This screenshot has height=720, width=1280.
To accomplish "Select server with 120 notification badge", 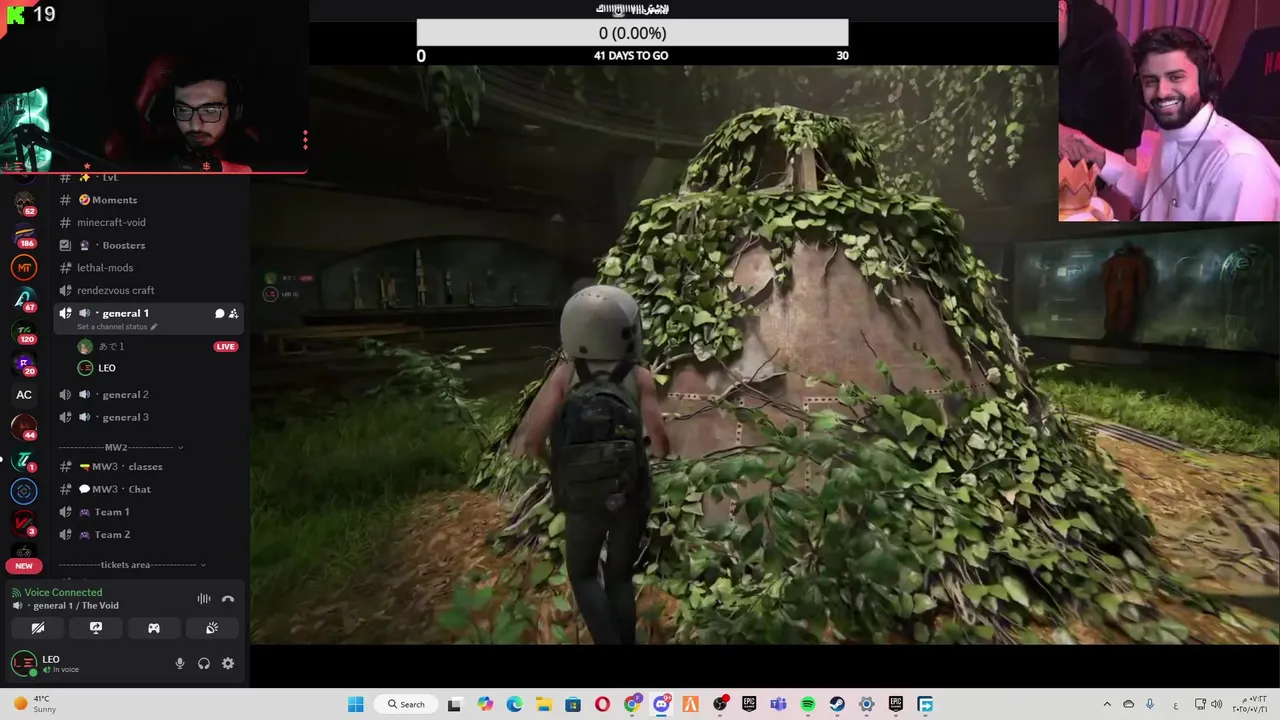I will tap(24, 331).
